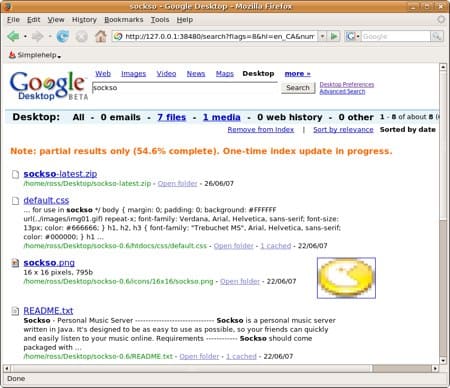Click the Stop loading icon
Image resolution: width=450 pixels, height=388 pixels.
coord(82,36)
